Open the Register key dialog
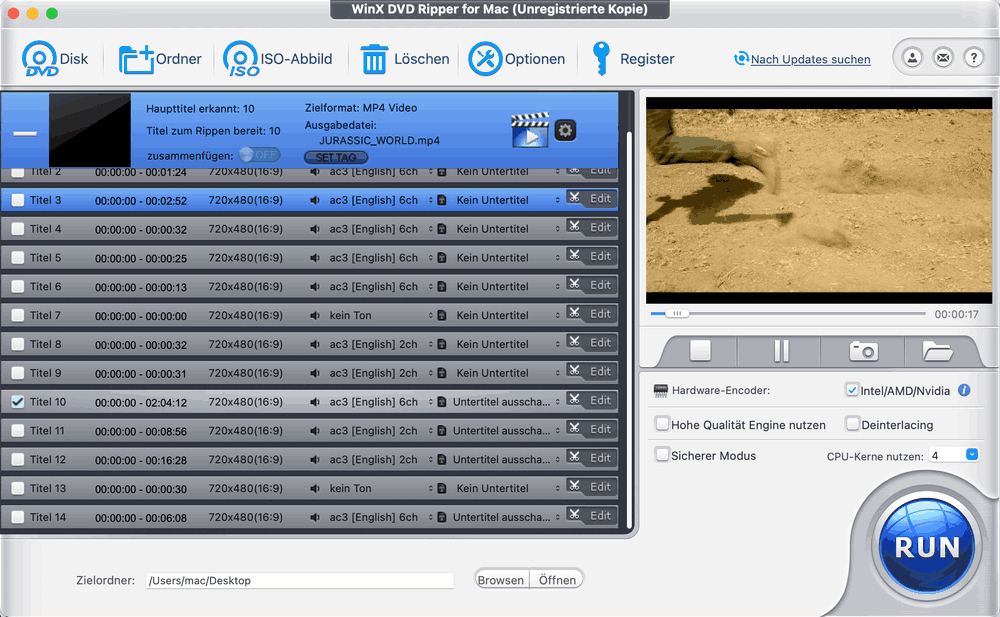1000x617 pixels. point(633,59)
